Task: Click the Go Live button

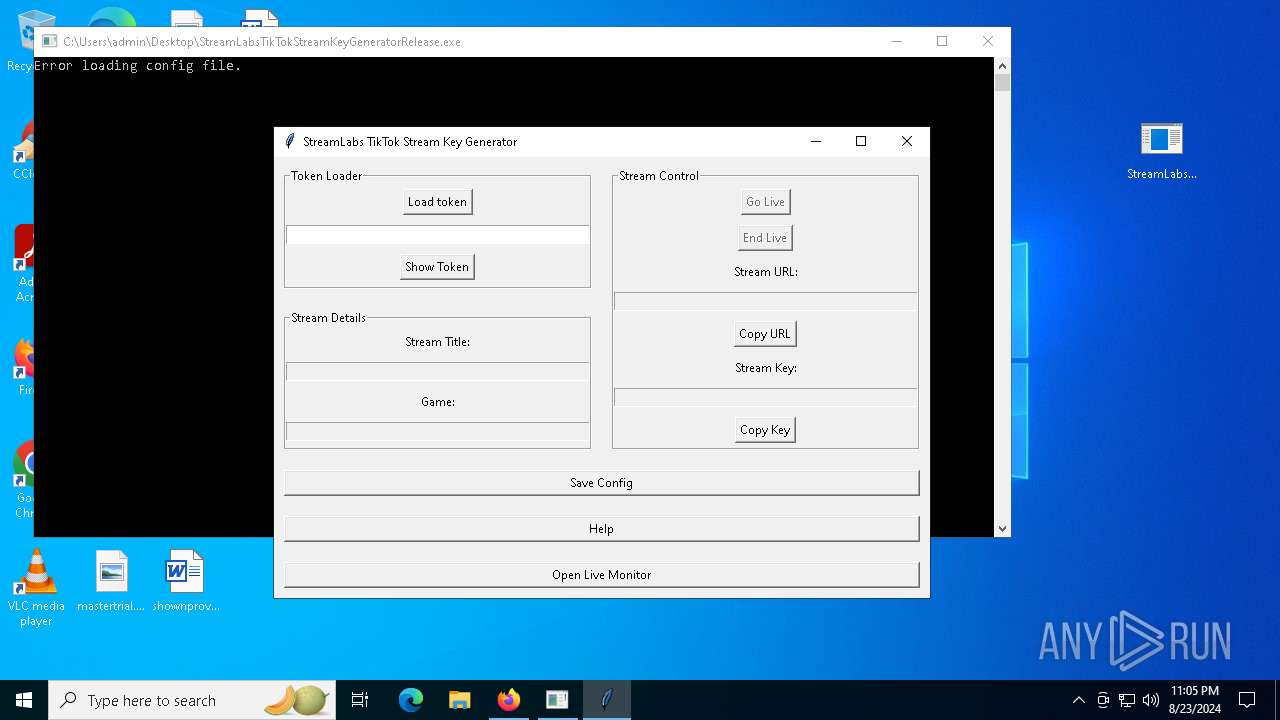Action: pyautogui.click(x=765, y=202)
